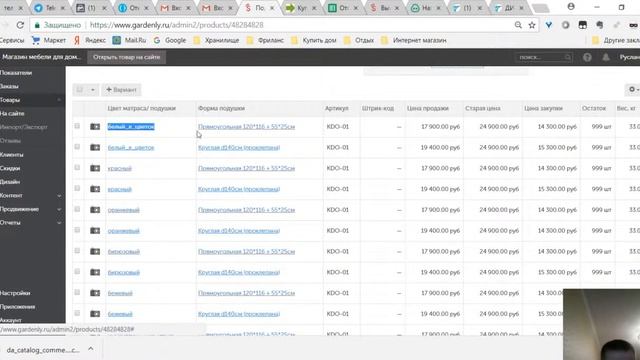Click the image icon for бежевый Прямоугольная row

click(x=95, y=293)
